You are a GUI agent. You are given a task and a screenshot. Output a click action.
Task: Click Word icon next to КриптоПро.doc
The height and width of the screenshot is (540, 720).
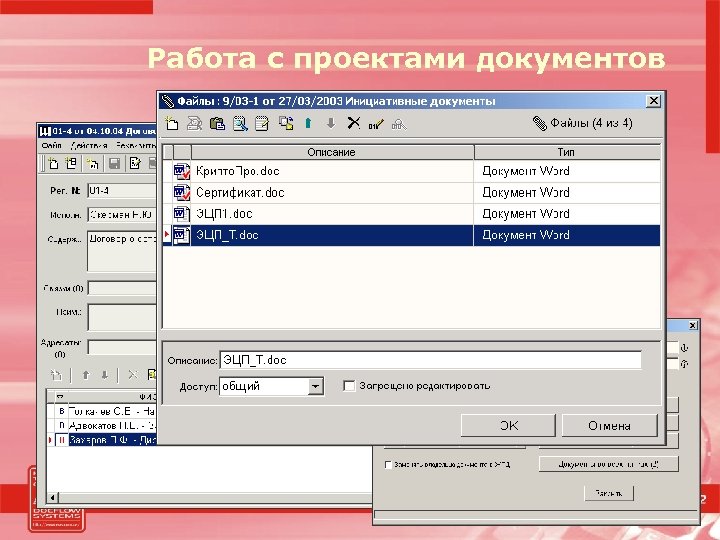pyautogui.click(x=182, y=171)
